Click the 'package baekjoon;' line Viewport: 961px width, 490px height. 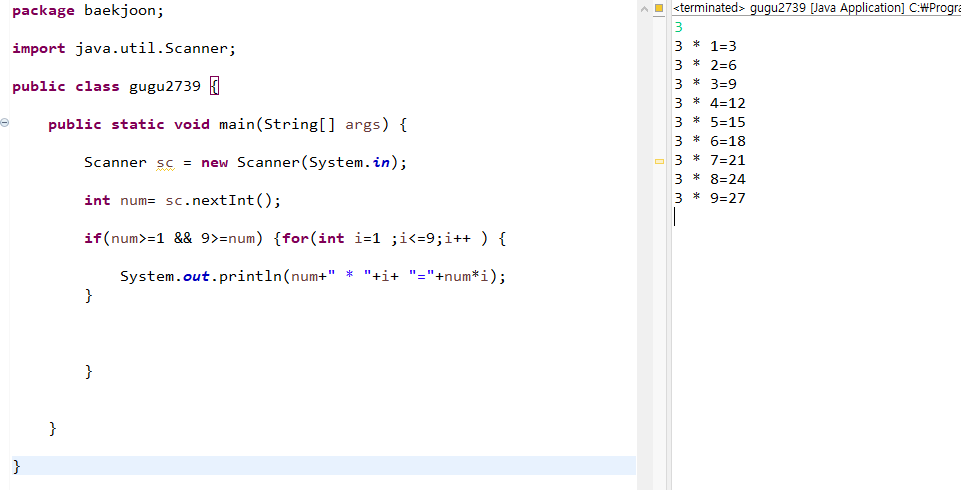coord(88,11)
